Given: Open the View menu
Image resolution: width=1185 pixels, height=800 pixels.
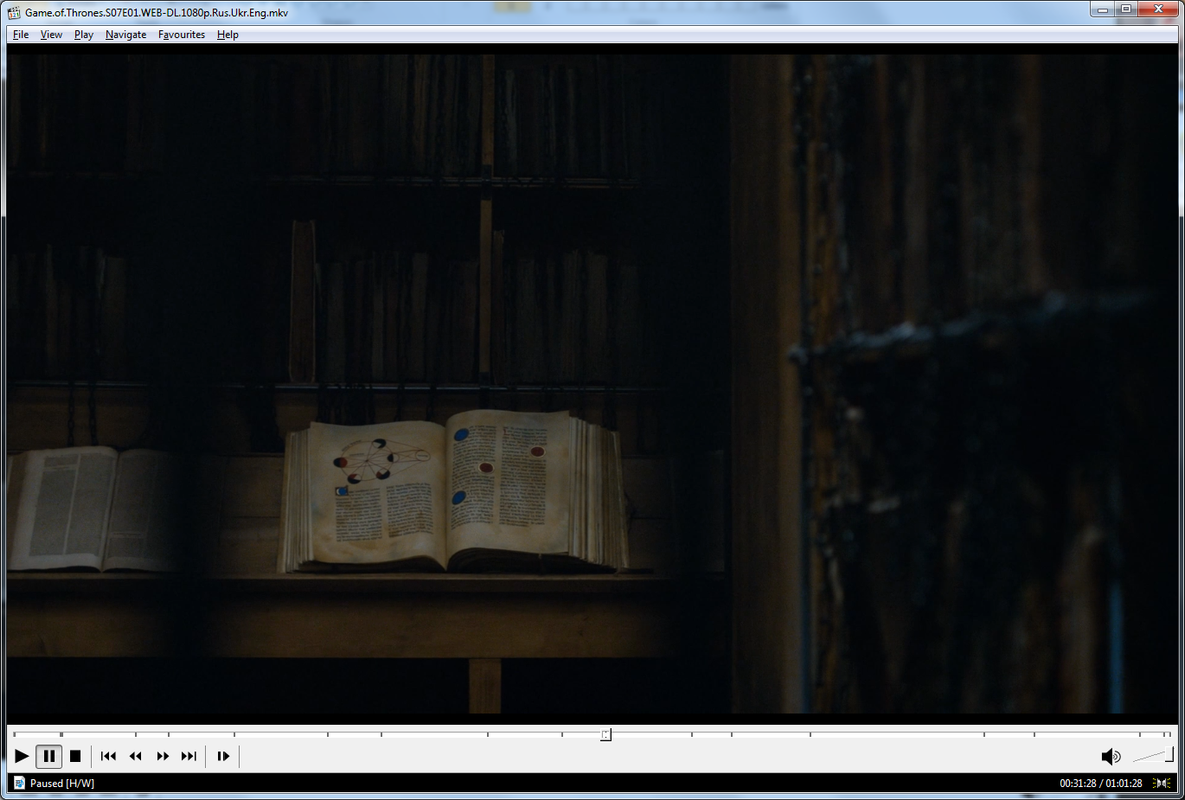Looking at the screenshot, I should coord(51,35).
